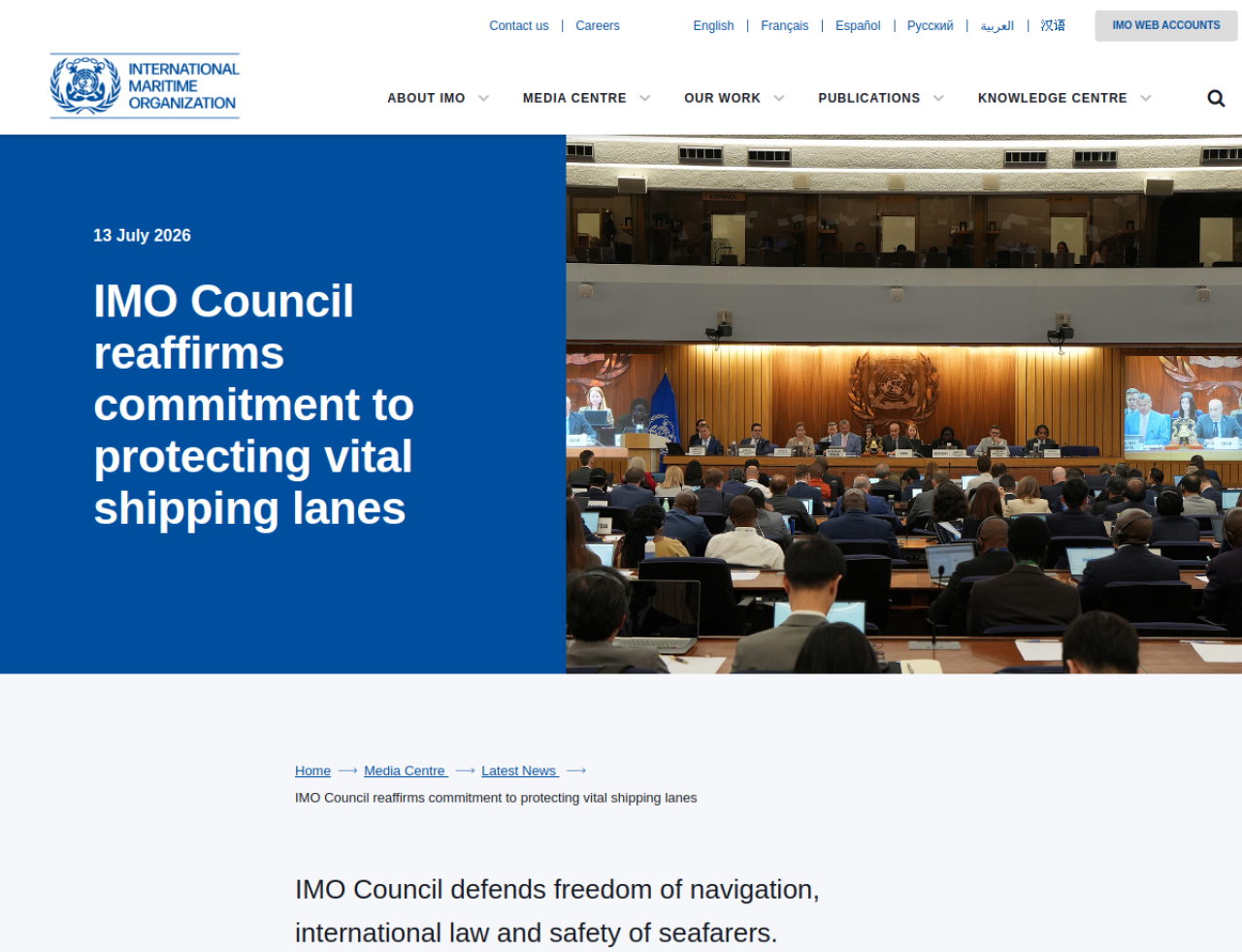Open the PUBLICATIONS menu

click(x=868, y=98)
